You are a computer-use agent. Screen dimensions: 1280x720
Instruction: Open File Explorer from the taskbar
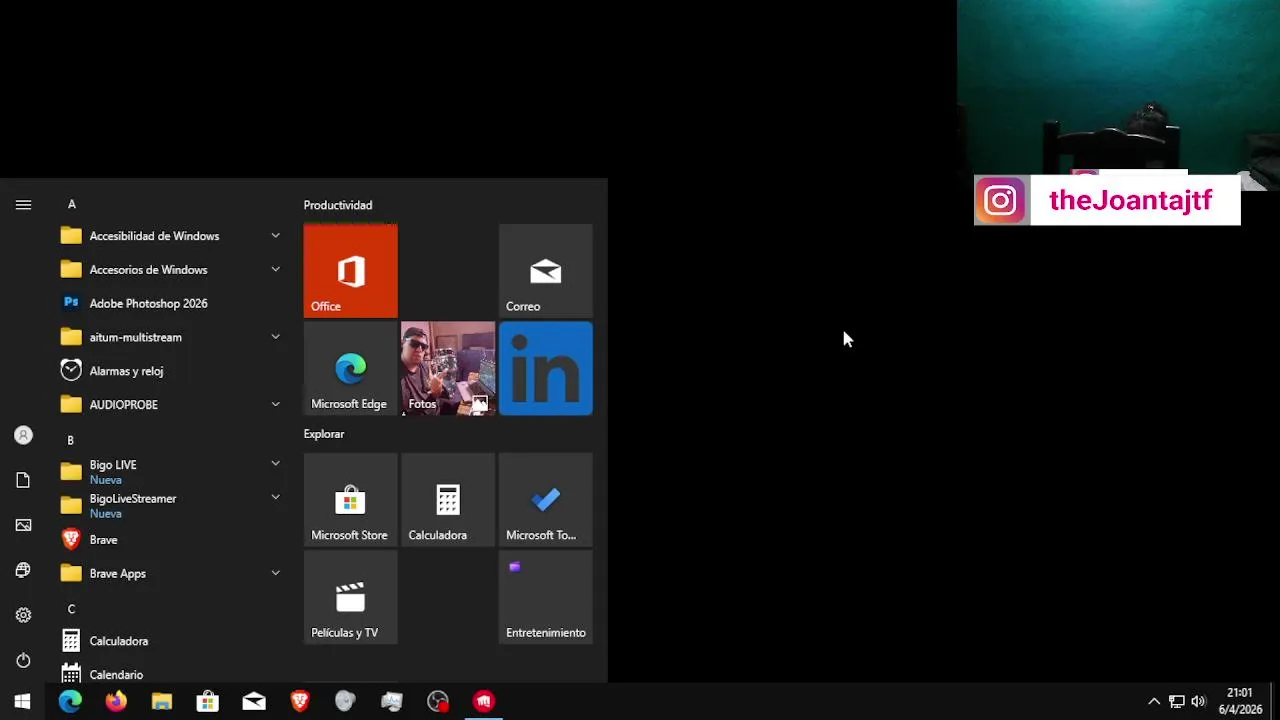(x=162, y=701)
